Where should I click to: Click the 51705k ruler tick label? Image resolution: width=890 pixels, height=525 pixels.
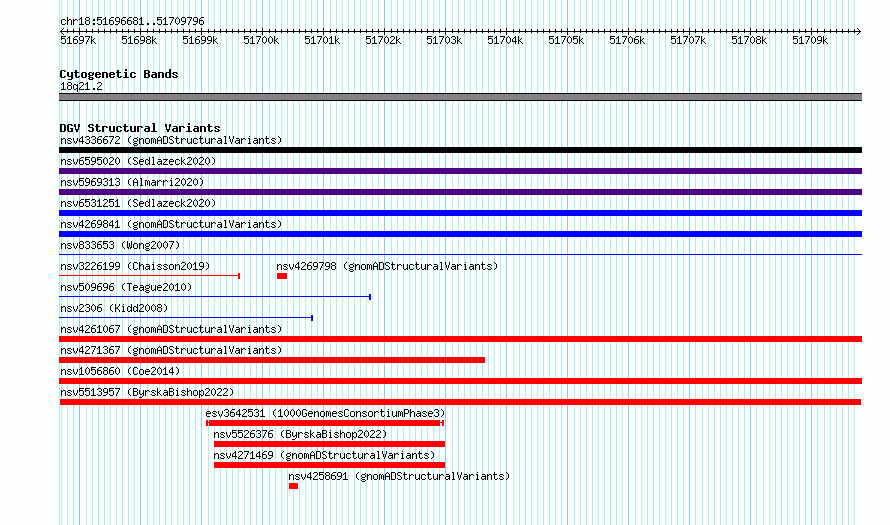566,40
